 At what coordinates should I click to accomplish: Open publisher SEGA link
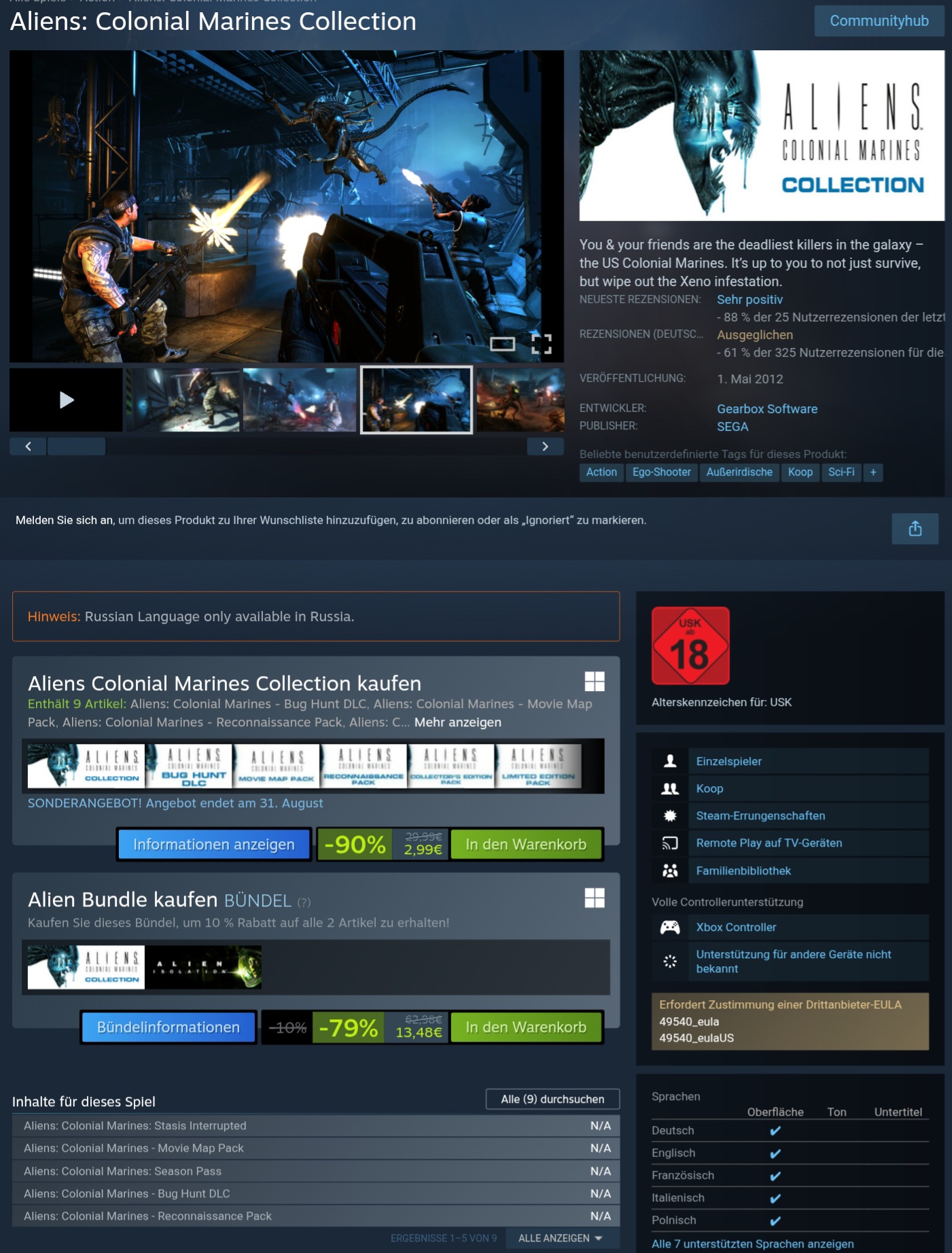(x=733, y=427)
